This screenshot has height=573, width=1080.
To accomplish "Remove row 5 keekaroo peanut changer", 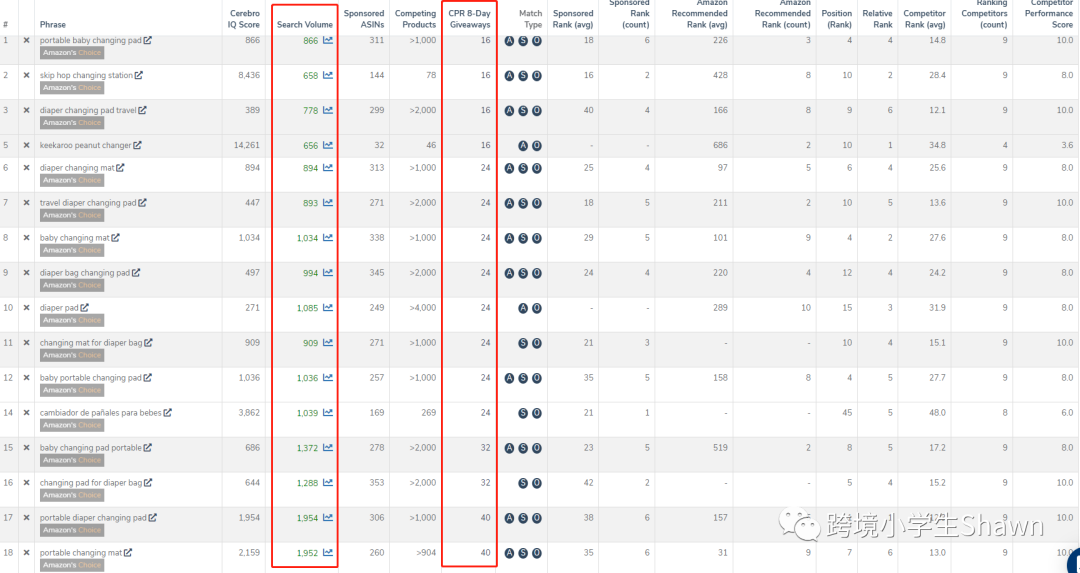I will tap(26, 145).
